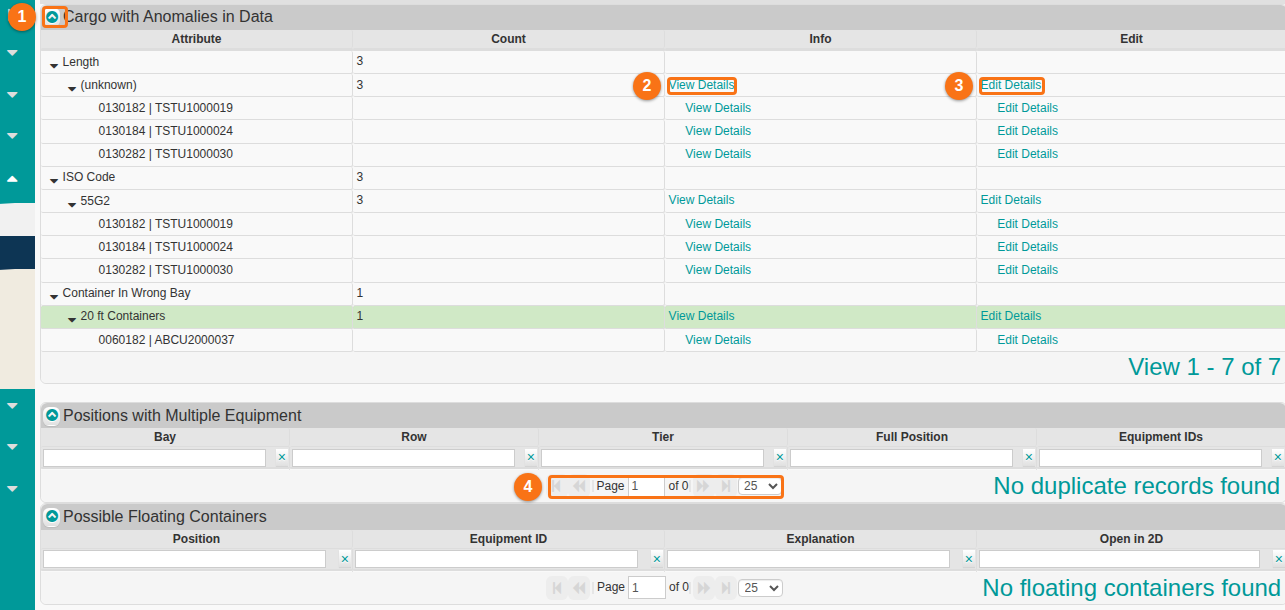Image resolution: width=1285 pixels, height=610 pixels.
Task: View Details for the 55G2 row
Action: tap(701, 200)
